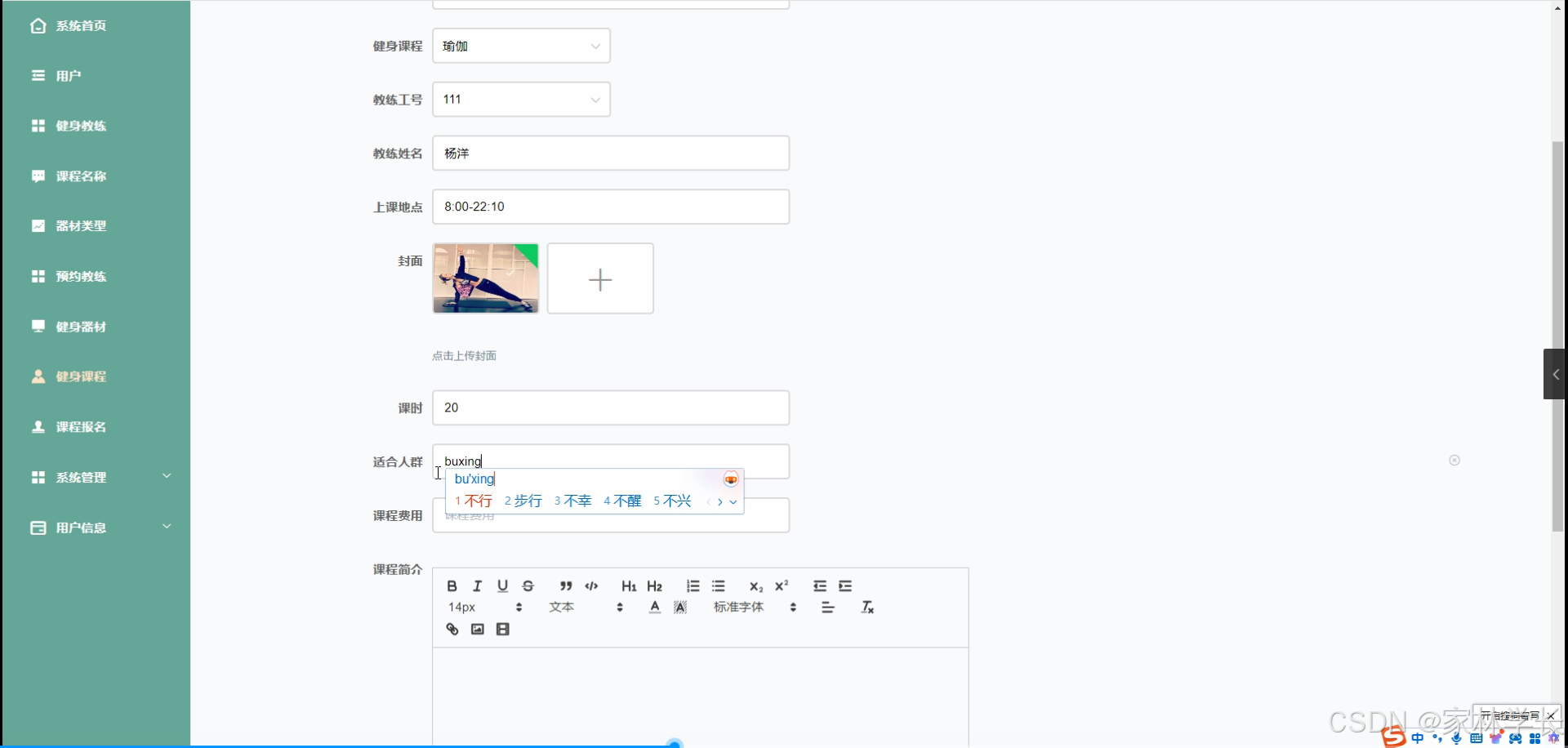Clear text formatting in editor

click(867, 608)
